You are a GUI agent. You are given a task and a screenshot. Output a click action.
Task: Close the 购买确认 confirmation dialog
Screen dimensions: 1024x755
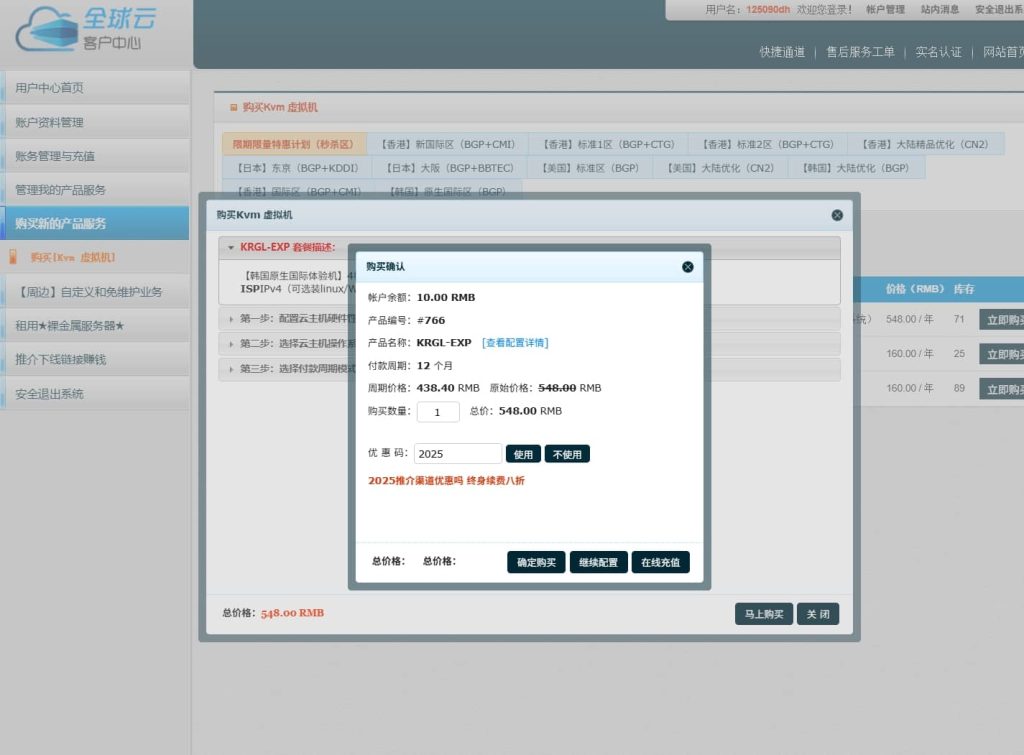(x=687, y=267)
